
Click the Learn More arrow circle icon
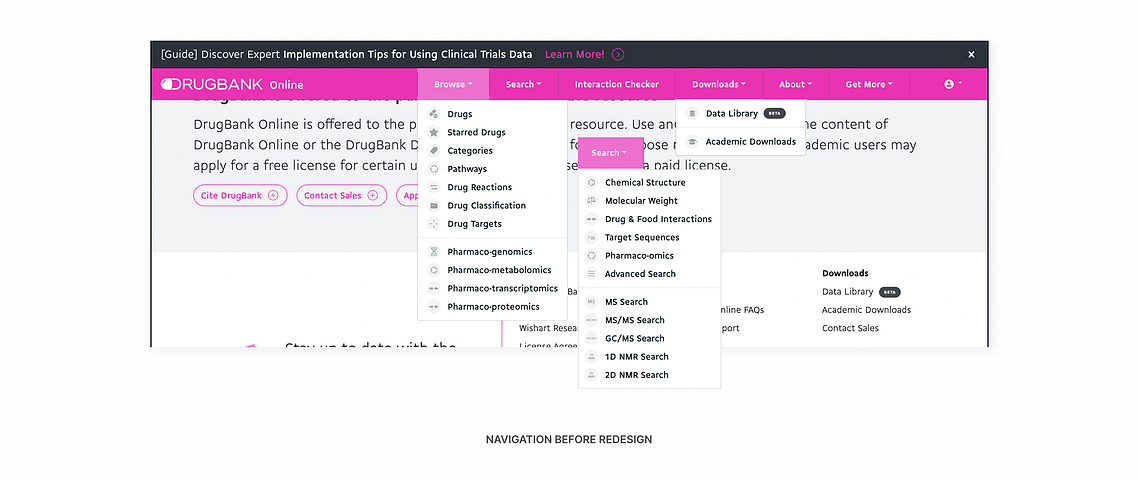(618, 55)
